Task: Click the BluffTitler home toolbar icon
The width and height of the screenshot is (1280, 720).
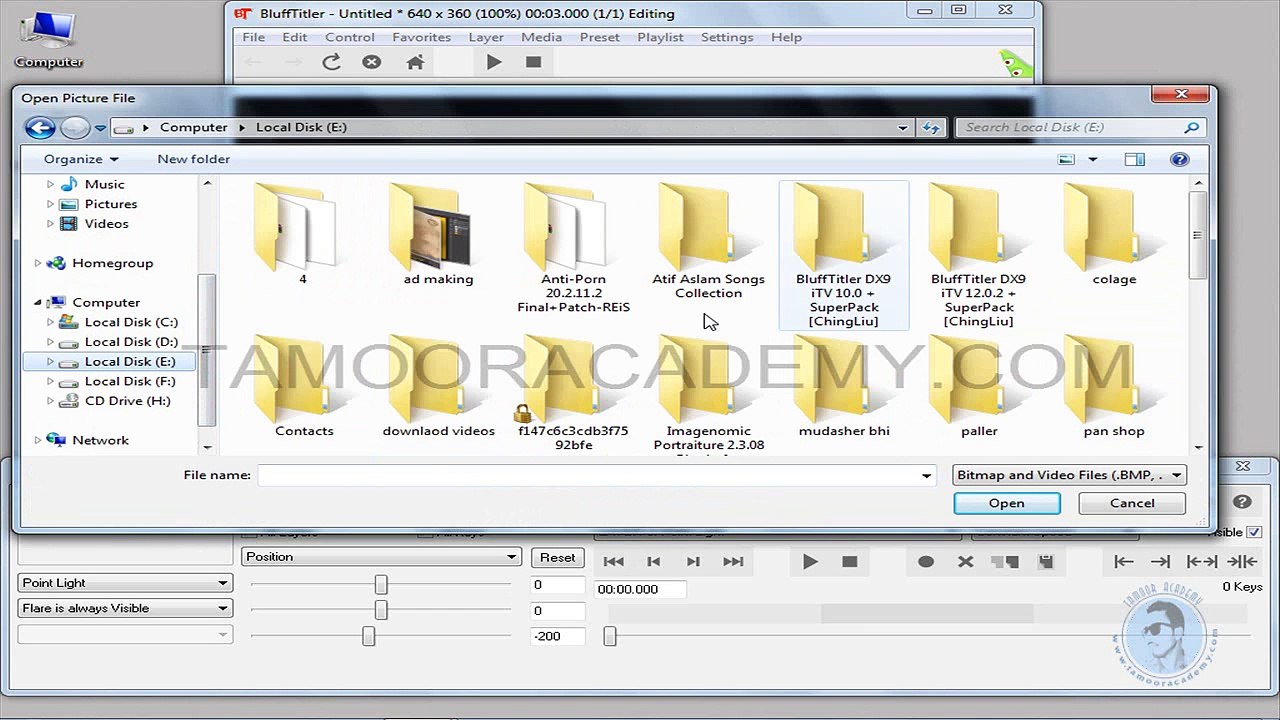Action: 415,62
